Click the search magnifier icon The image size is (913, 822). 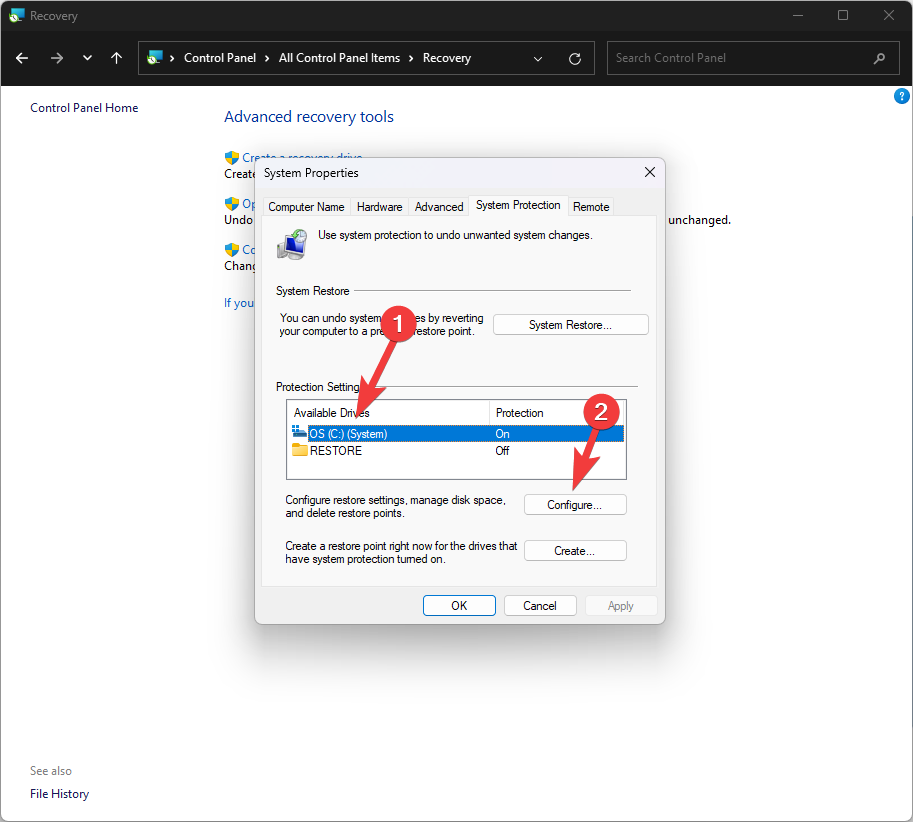pyautogui.click(x=879, y=58)
